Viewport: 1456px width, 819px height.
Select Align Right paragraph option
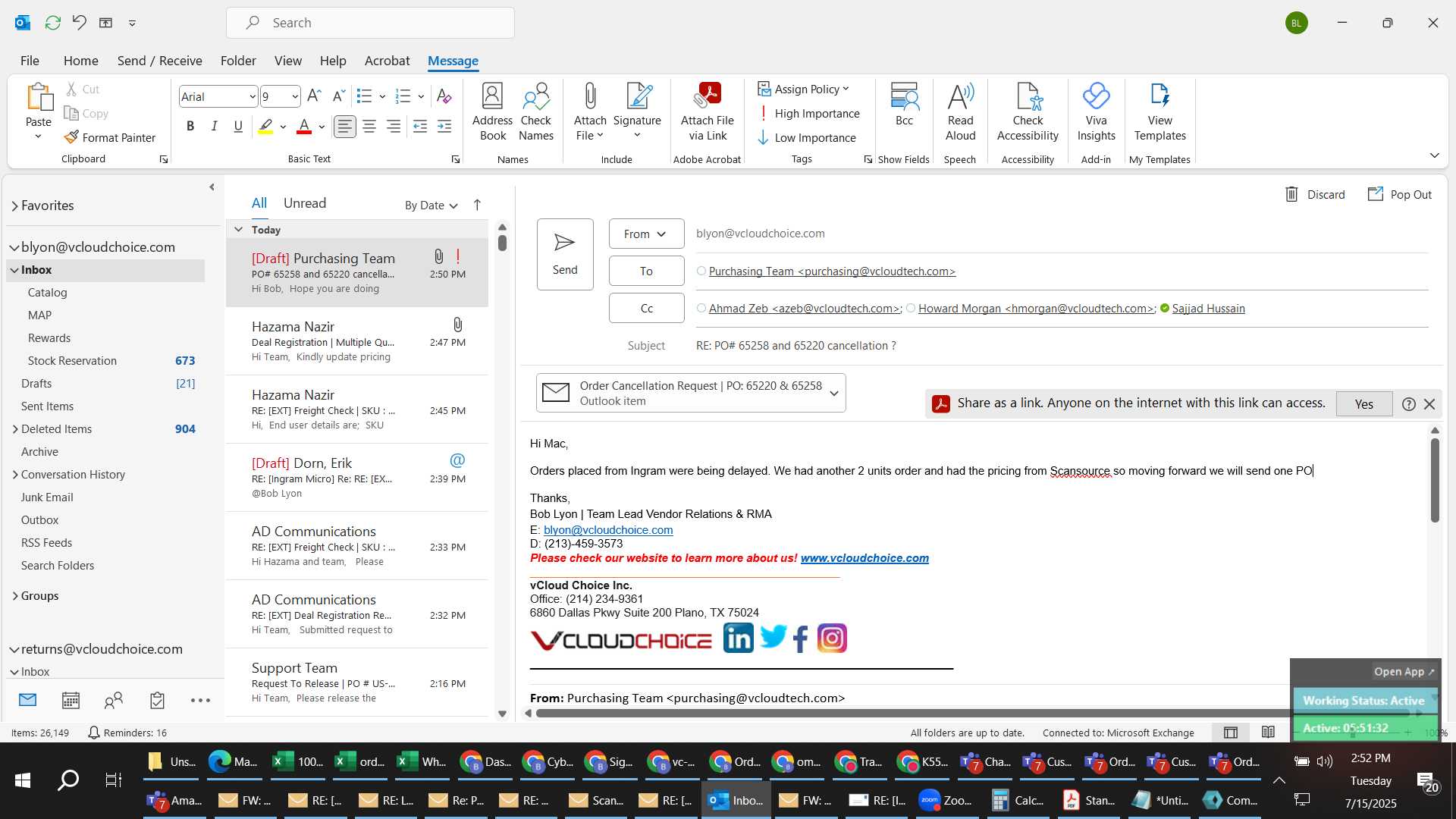(394, 126)
